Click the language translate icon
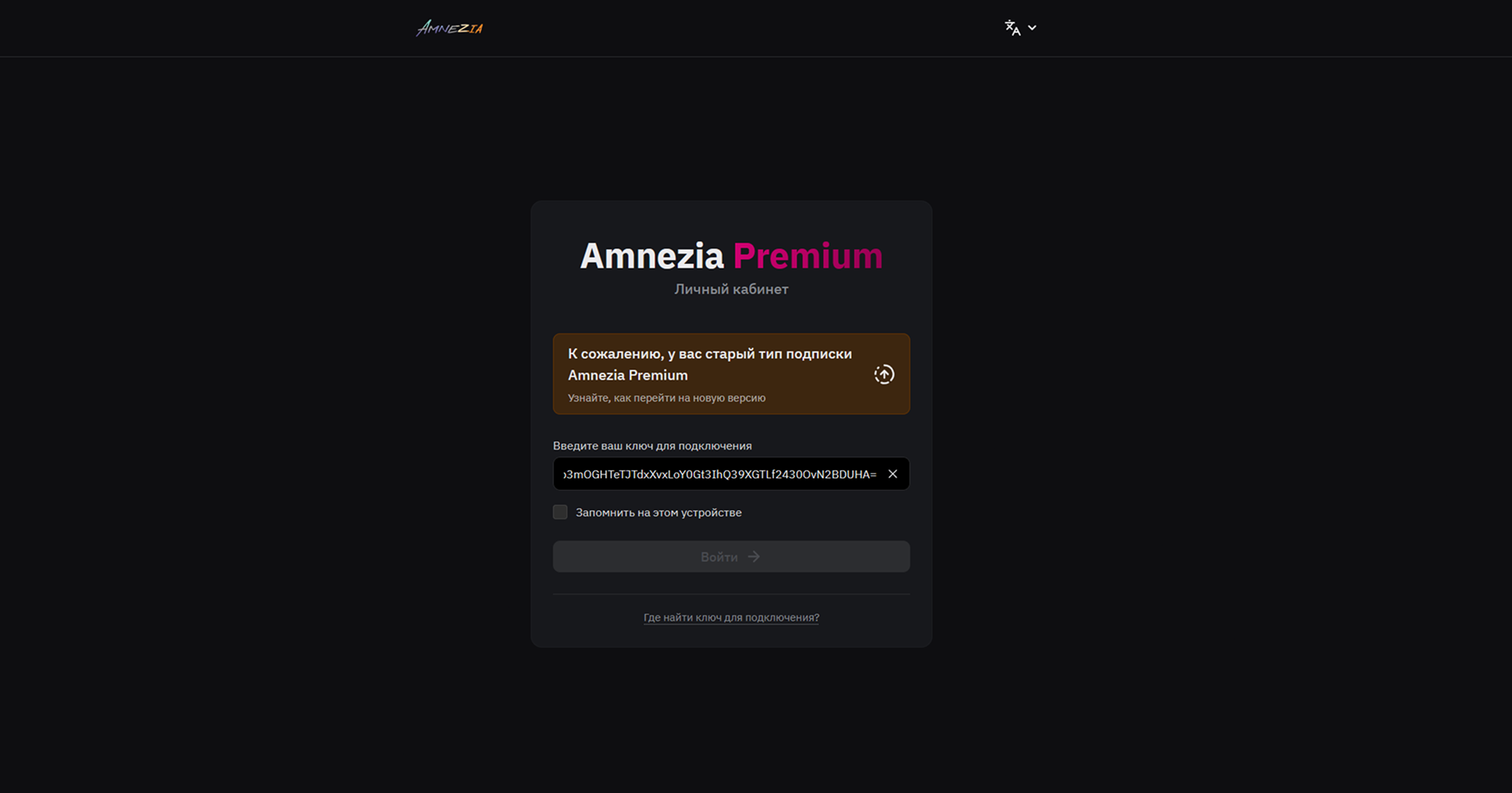The image size is (1512, 793). 1012,28
